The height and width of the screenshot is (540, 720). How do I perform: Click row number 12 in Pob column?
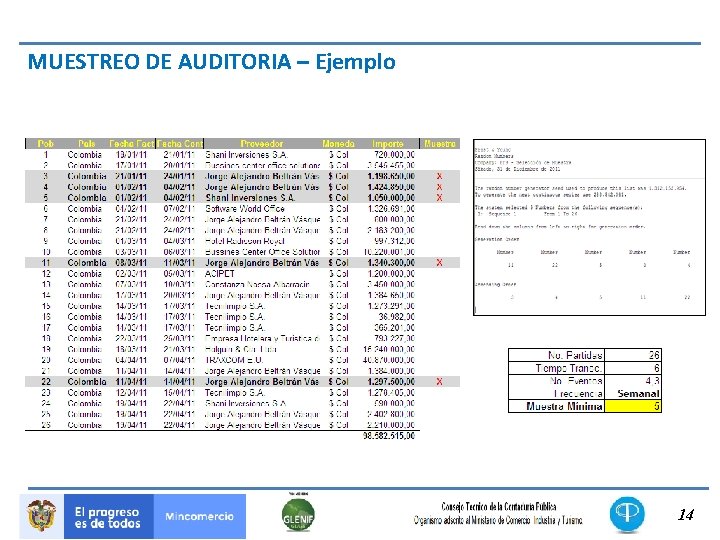[45, 274]
